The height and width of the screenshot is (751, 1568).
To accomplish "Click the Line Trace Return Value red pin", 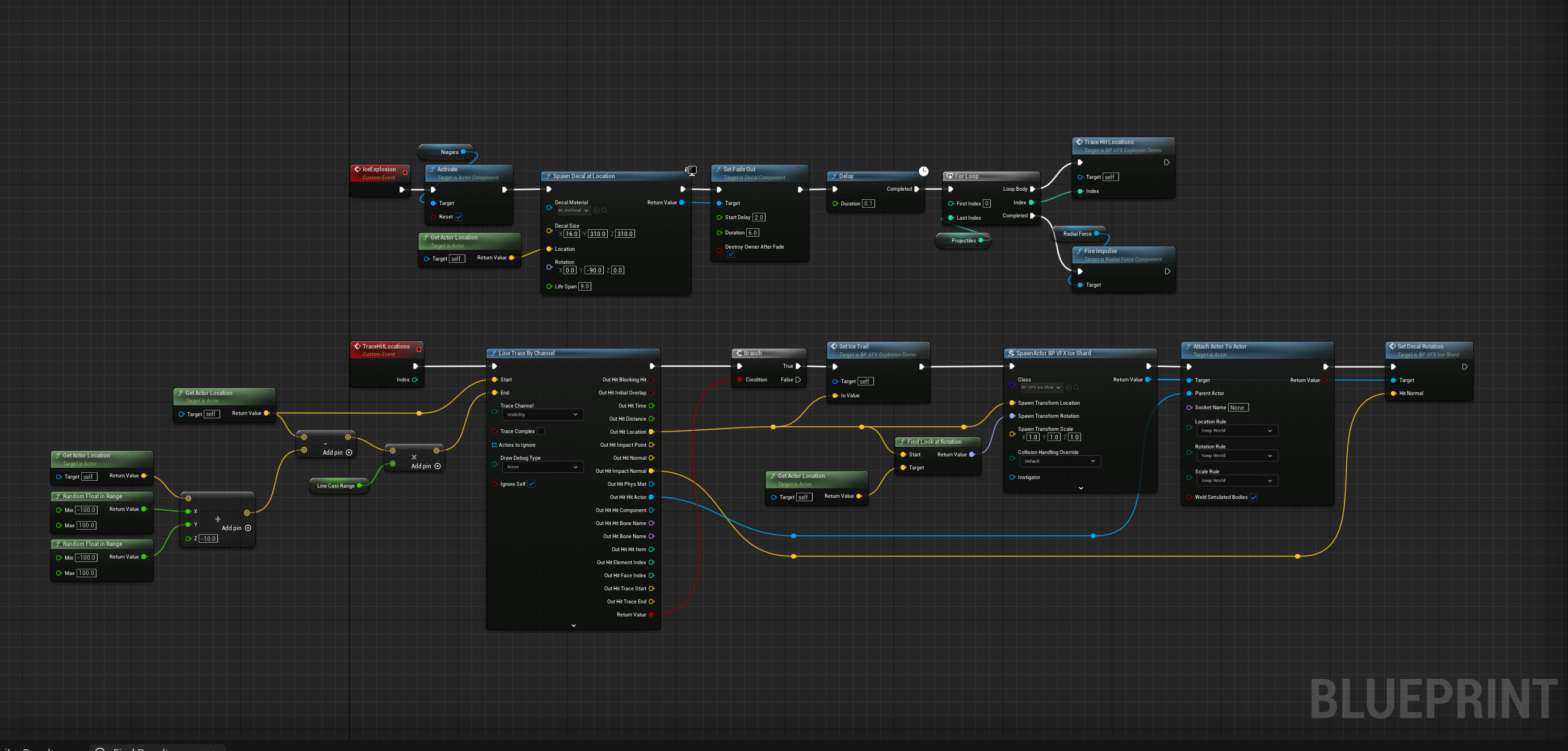I will coord(651,615).
